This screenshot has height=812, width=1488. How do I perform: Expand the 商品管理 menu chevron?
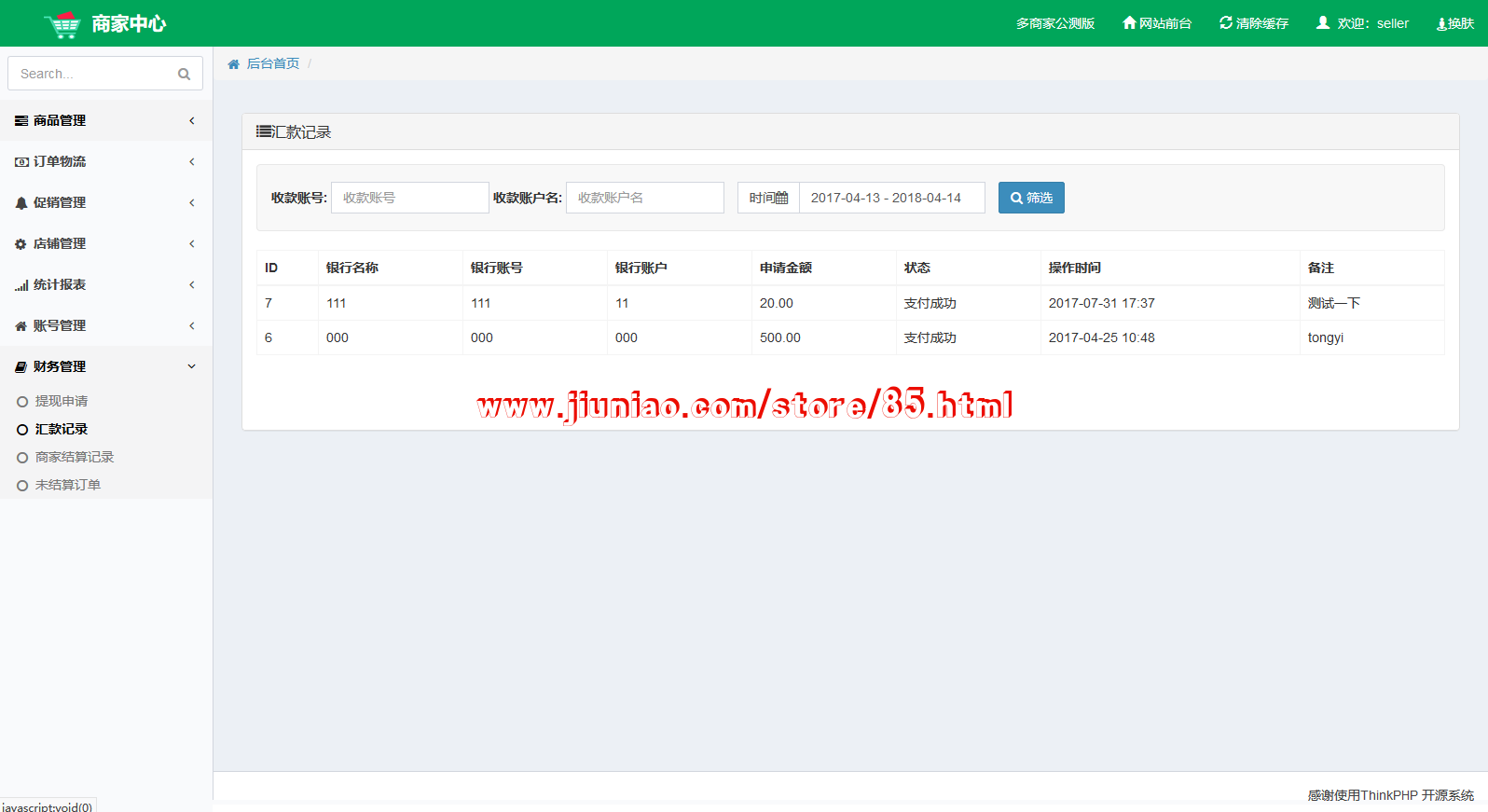192,120
